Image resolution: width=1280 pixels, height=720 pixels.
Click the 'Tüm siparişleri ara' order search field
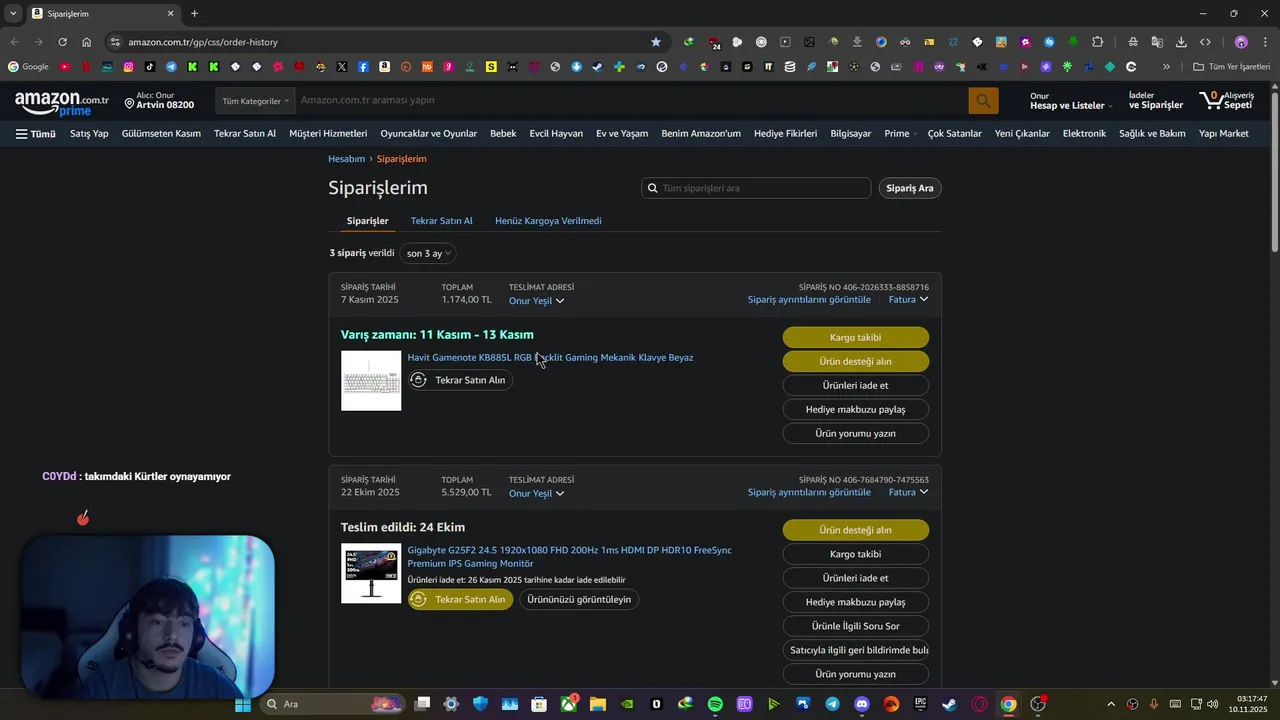pyautogui.click(x=756, y=188)
